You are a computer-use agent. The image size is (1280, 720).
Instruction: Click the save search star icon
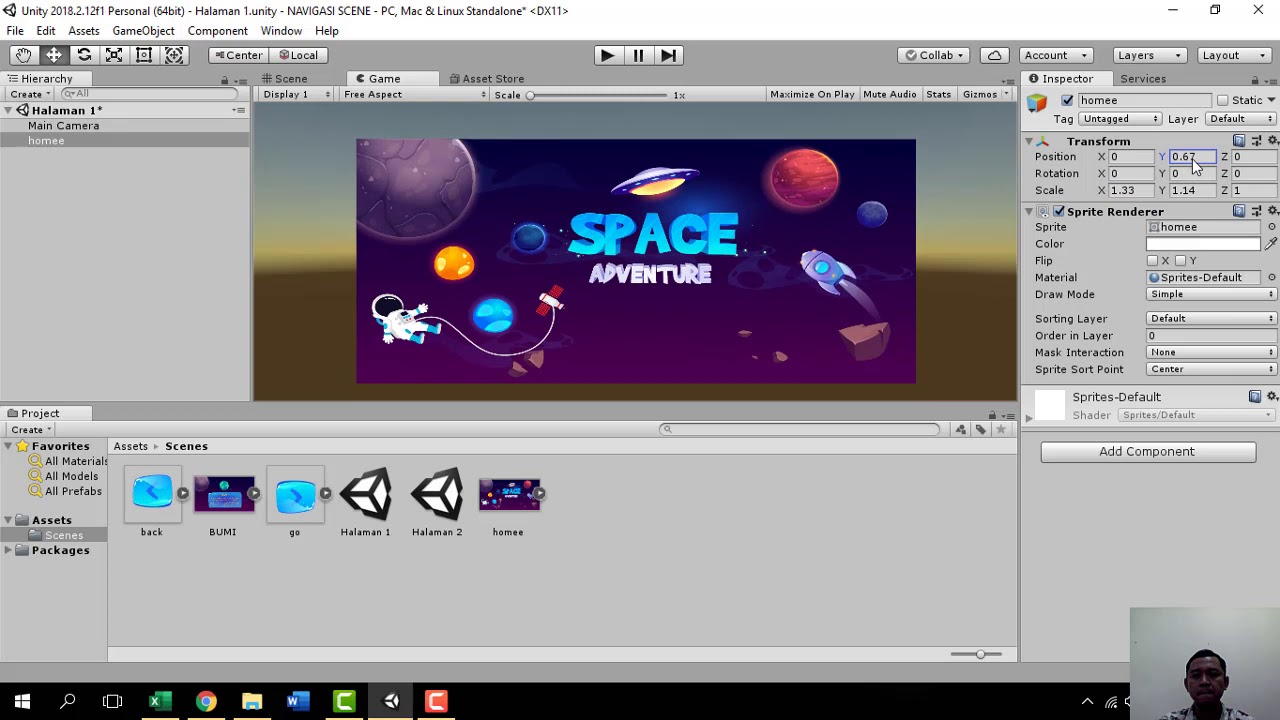point(1001,429)
